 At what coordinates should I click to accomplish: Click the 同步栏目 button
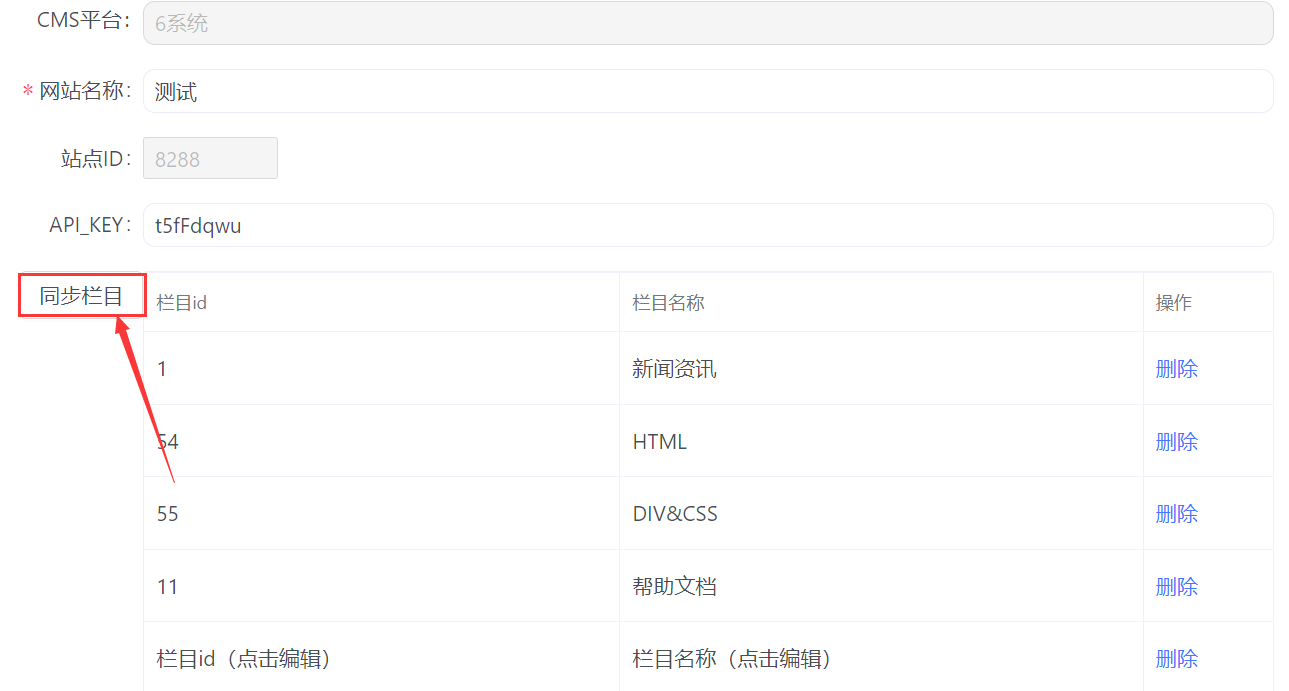(82, 296)
